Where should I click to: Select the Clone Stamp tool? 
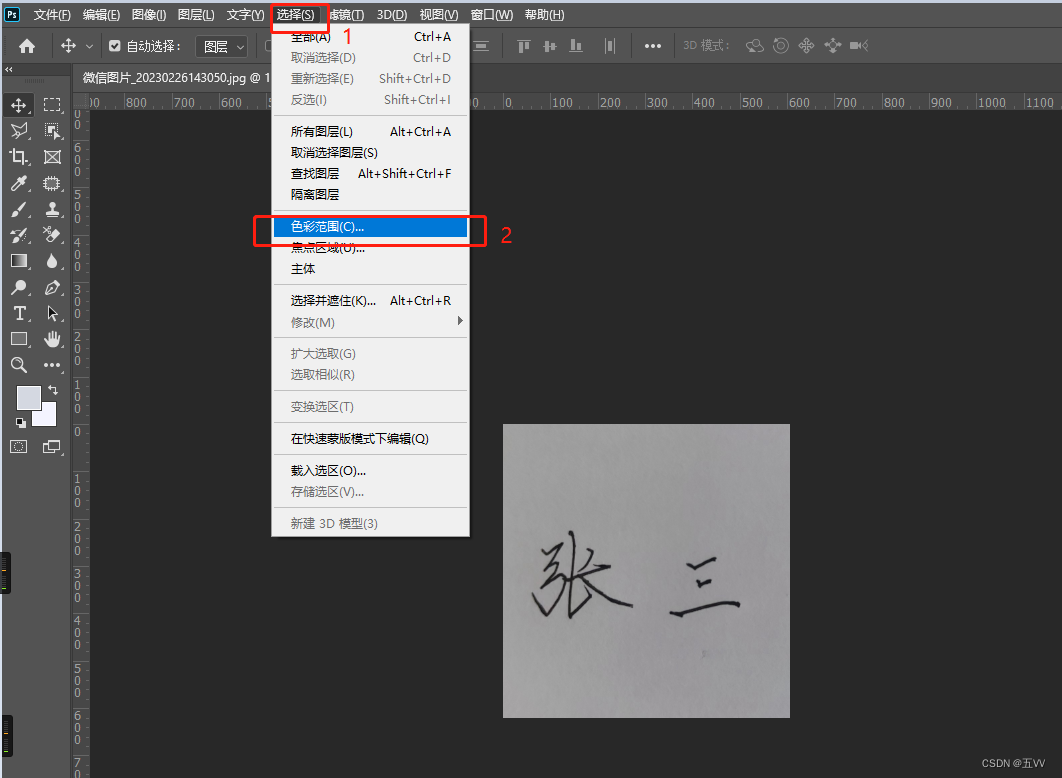coord(52,209)
